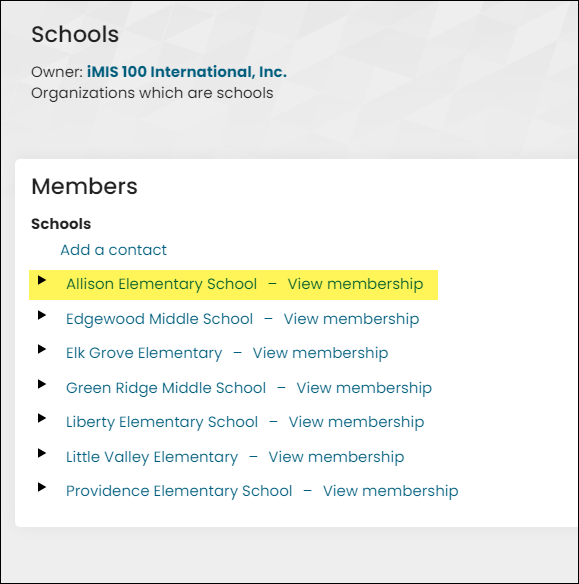Image resolution: width=579 pixels, height=584 pixels.
Task: Expand the Edgewood Middle School row
Action: [x=42, y=315]
